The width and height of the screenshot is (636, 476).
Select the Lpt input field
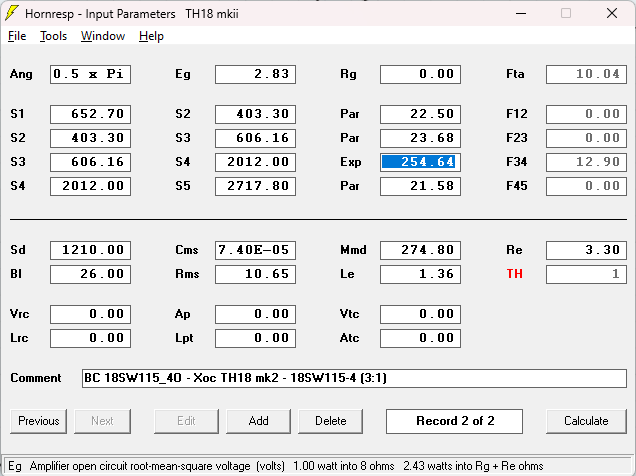[256, 338]
